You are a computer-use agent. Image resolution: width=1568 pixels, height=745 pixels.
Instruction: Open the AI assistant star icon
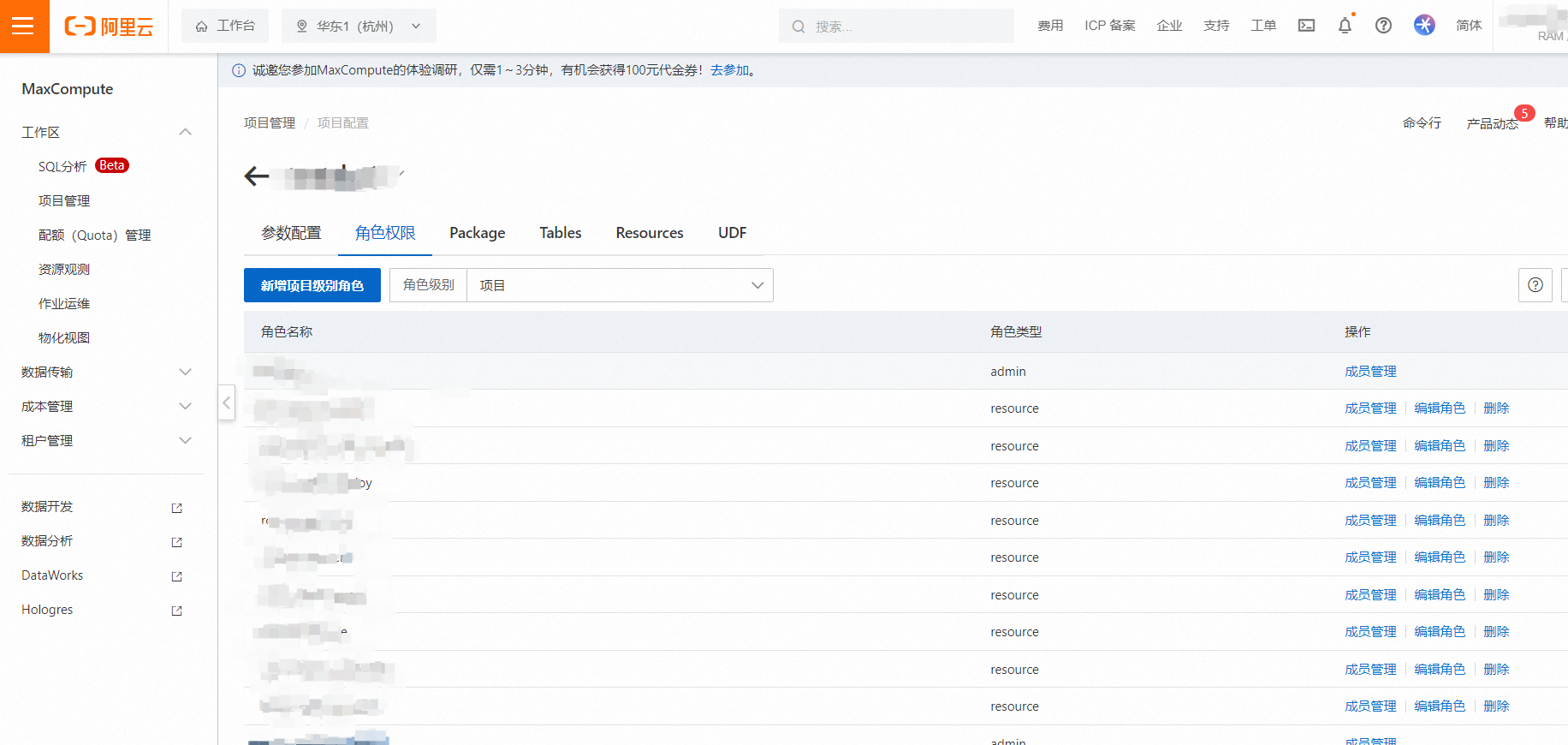tap(1424, 25)
